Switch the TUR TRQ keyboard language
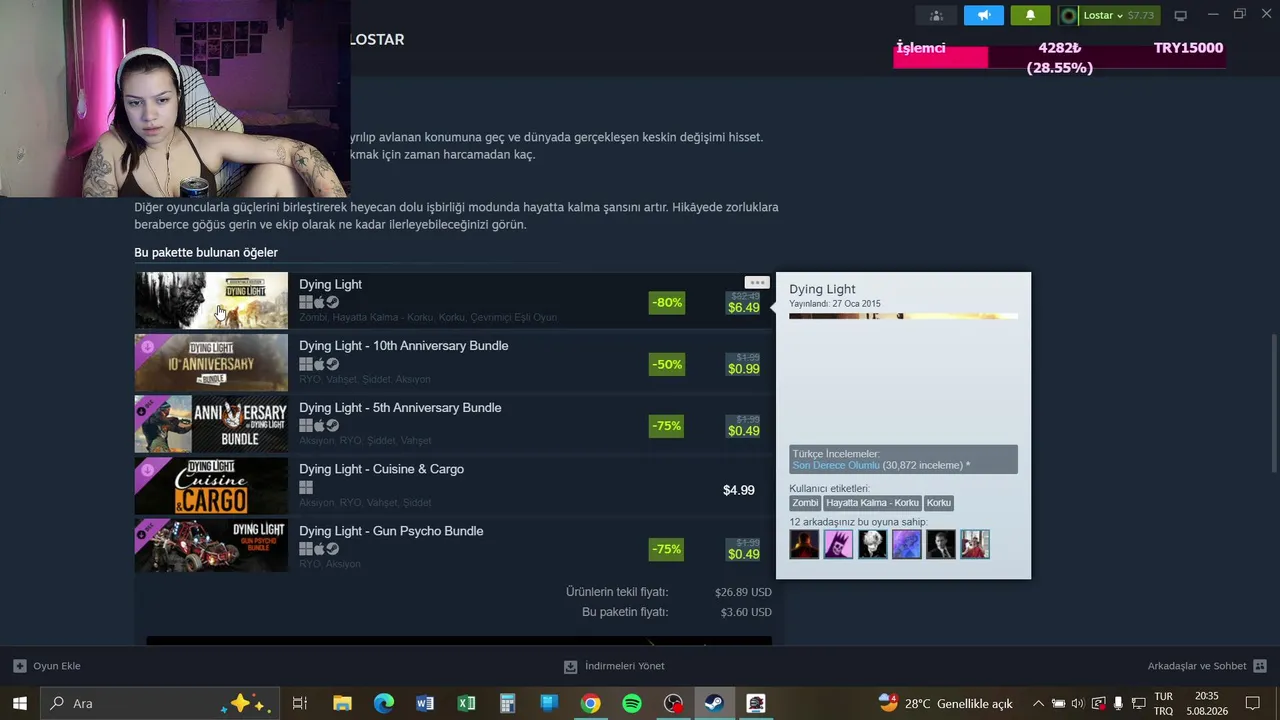Viewport: 1280px width, 720px height. tap(1164, 703)
